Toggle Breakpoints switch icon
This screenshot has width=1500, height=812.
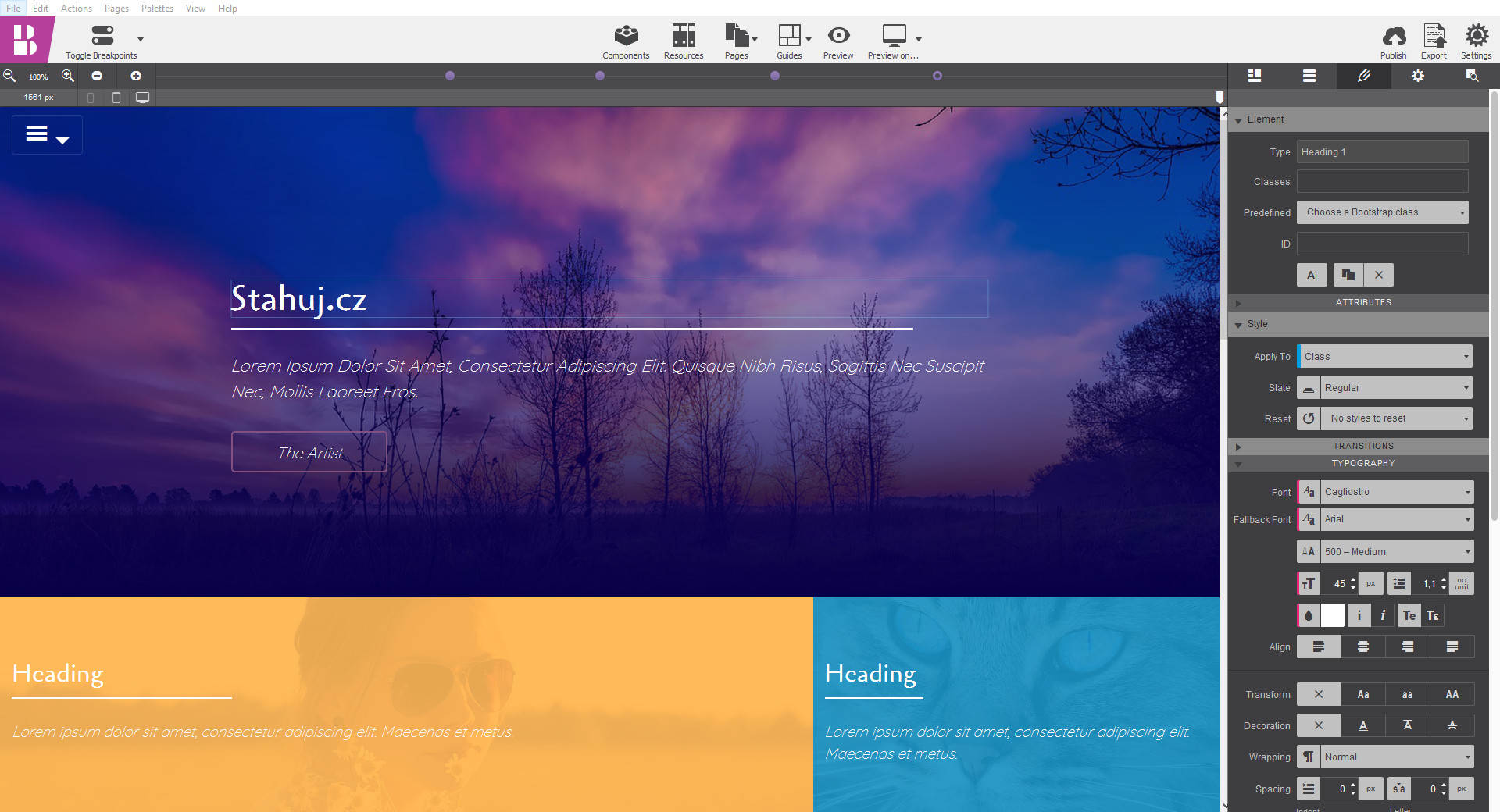[x=102, y=35]
